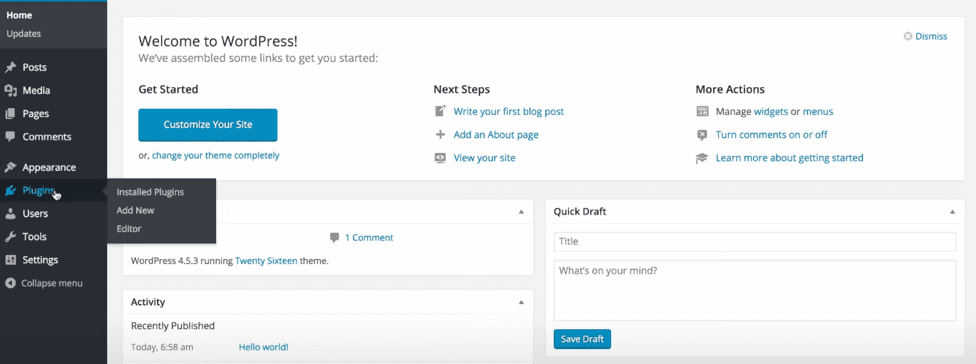
Task: Click the Appearance paintbrush icon
Action: pos(10,167)
